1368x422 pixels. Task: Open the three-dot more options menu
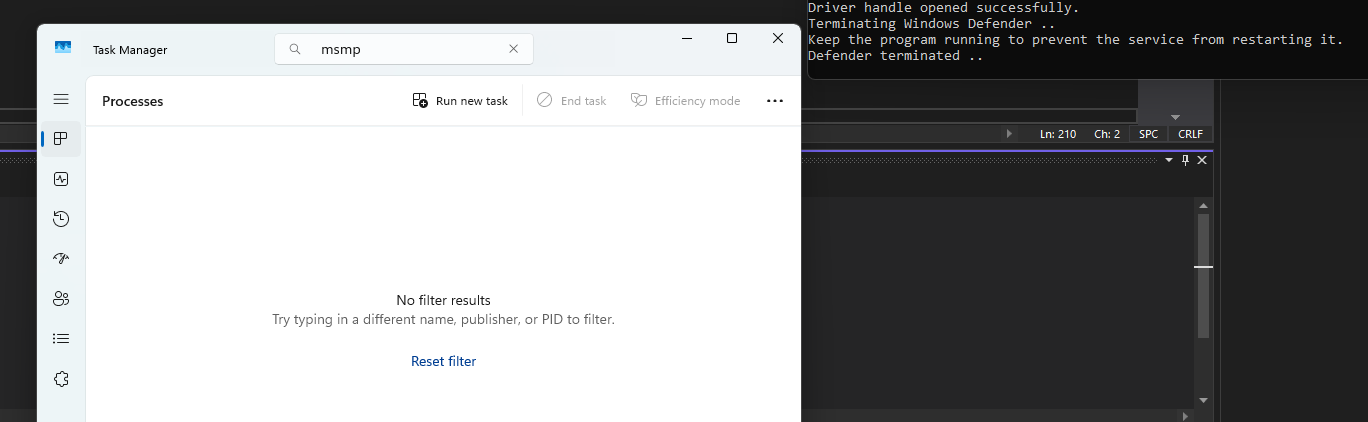point(774,101)
